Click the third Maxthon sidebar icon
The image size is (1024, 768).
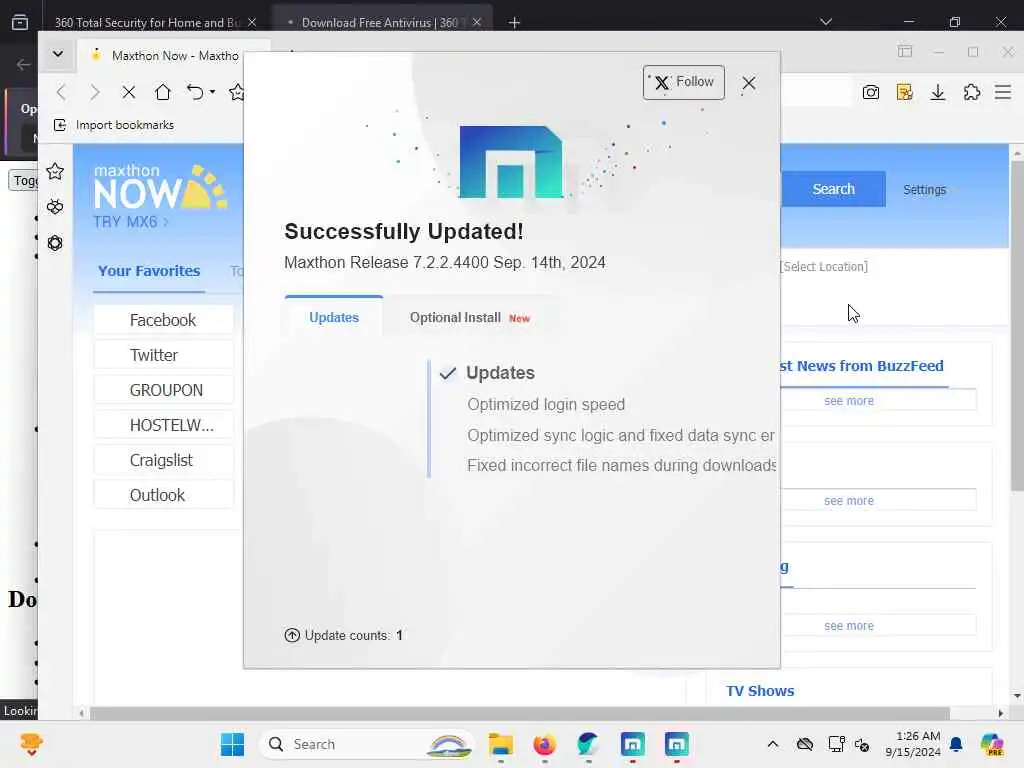pos(55,243)
